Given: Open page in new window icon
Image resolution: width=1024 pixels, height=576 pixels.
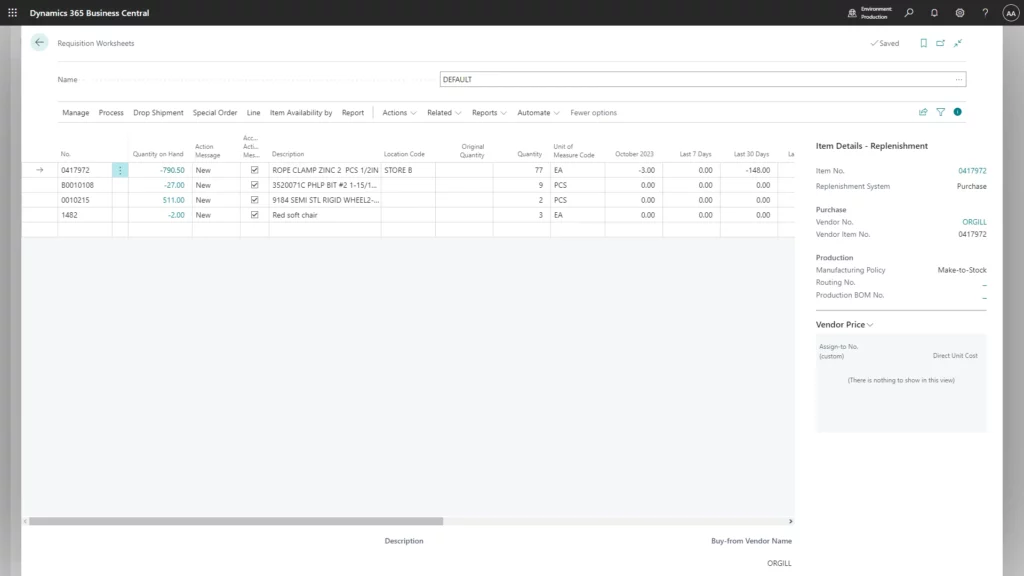Looking at the screenshot, I should coord(941,43).
